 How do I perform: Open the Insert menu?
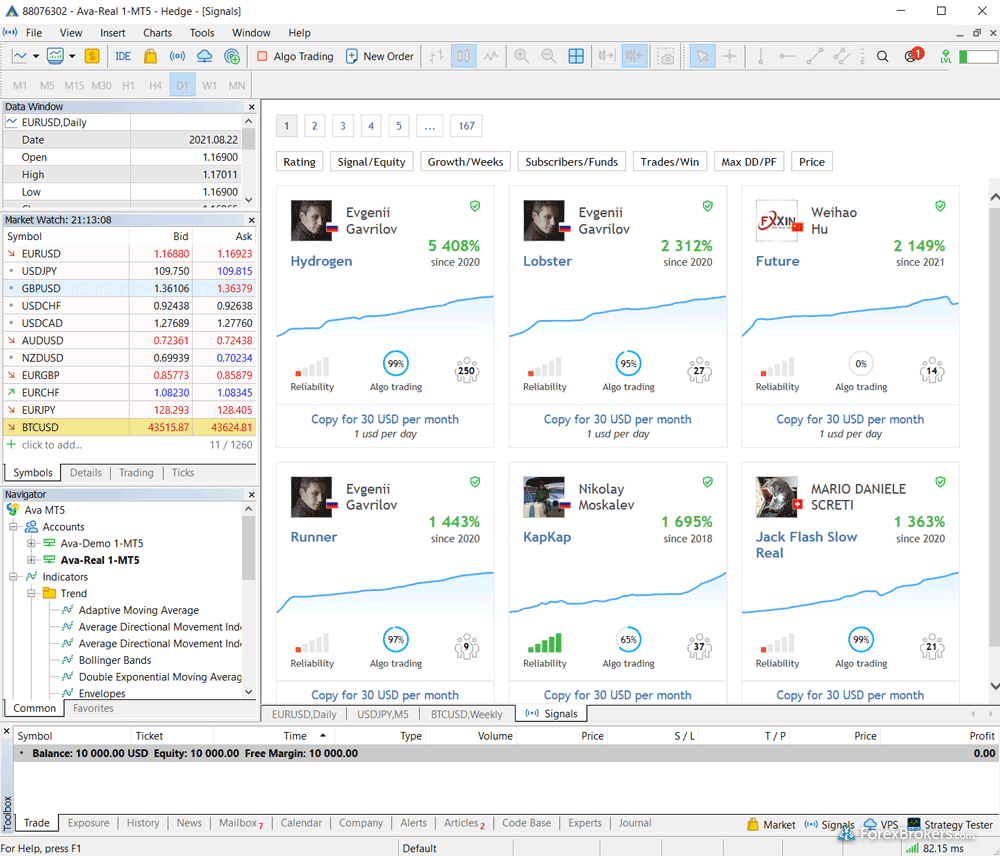click(x=112, y=33)
